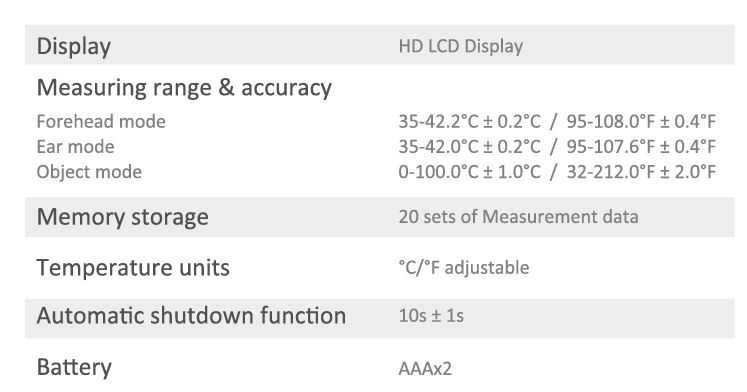
Task: Click the 95-107.6°F ± 0.4°F Fahrenheit value
Action: [641, 147]
